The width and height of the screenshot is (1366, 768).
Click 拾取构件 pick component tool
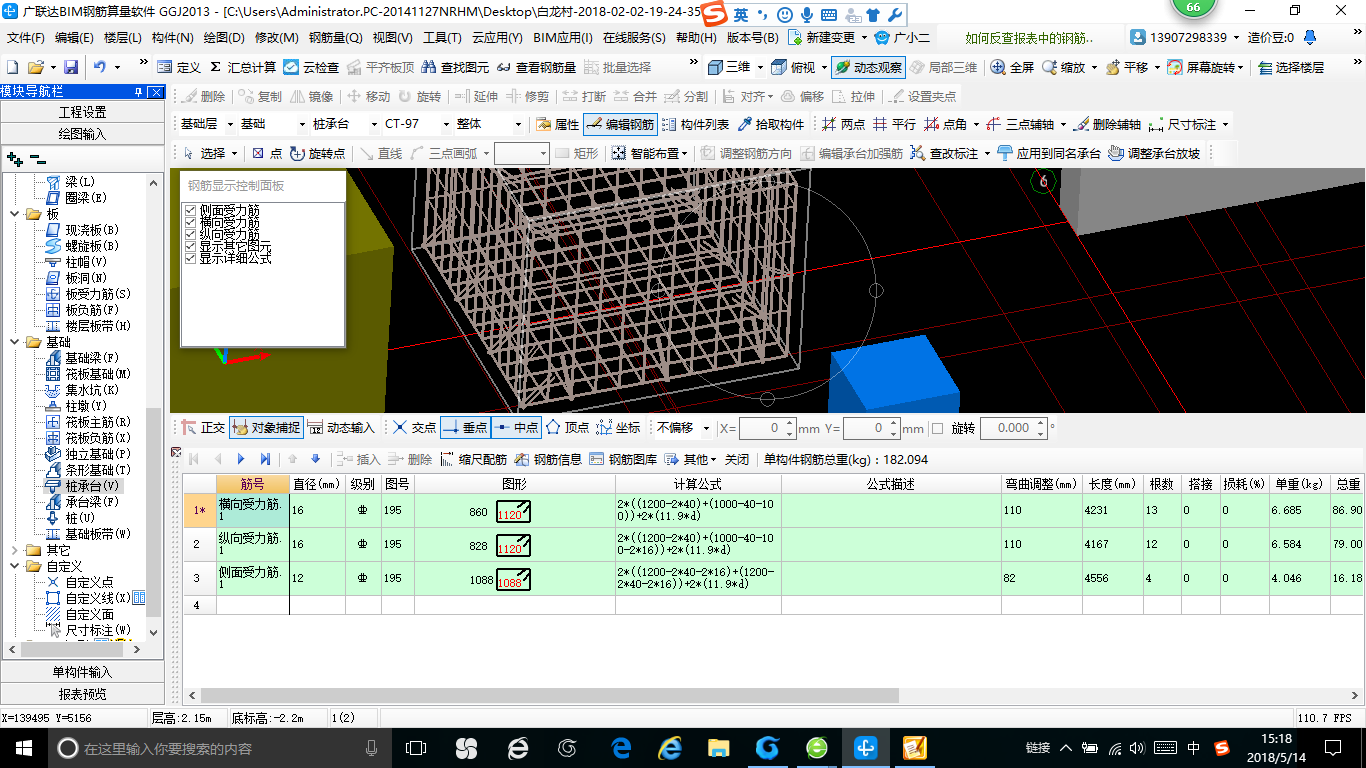(771, 124)
